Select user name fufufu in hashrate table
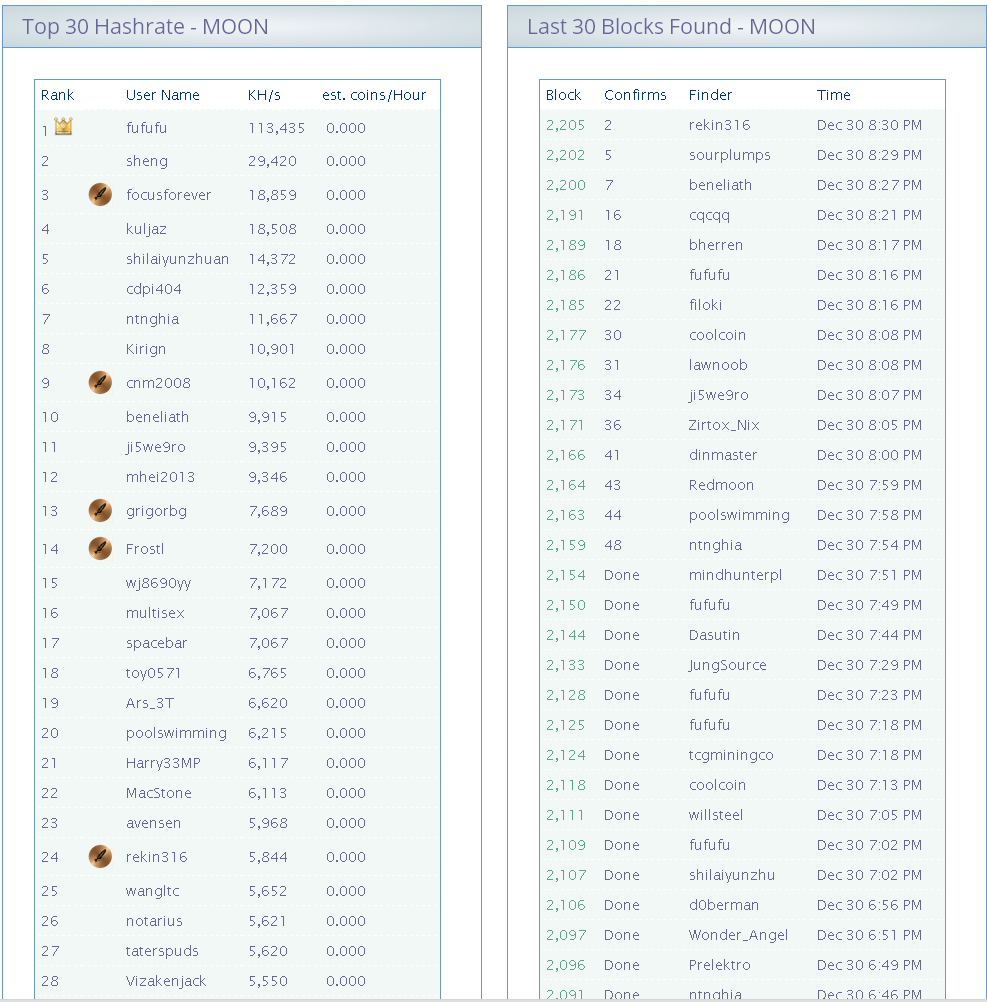This screenshot has width=987, height=1002. point(146,128)
